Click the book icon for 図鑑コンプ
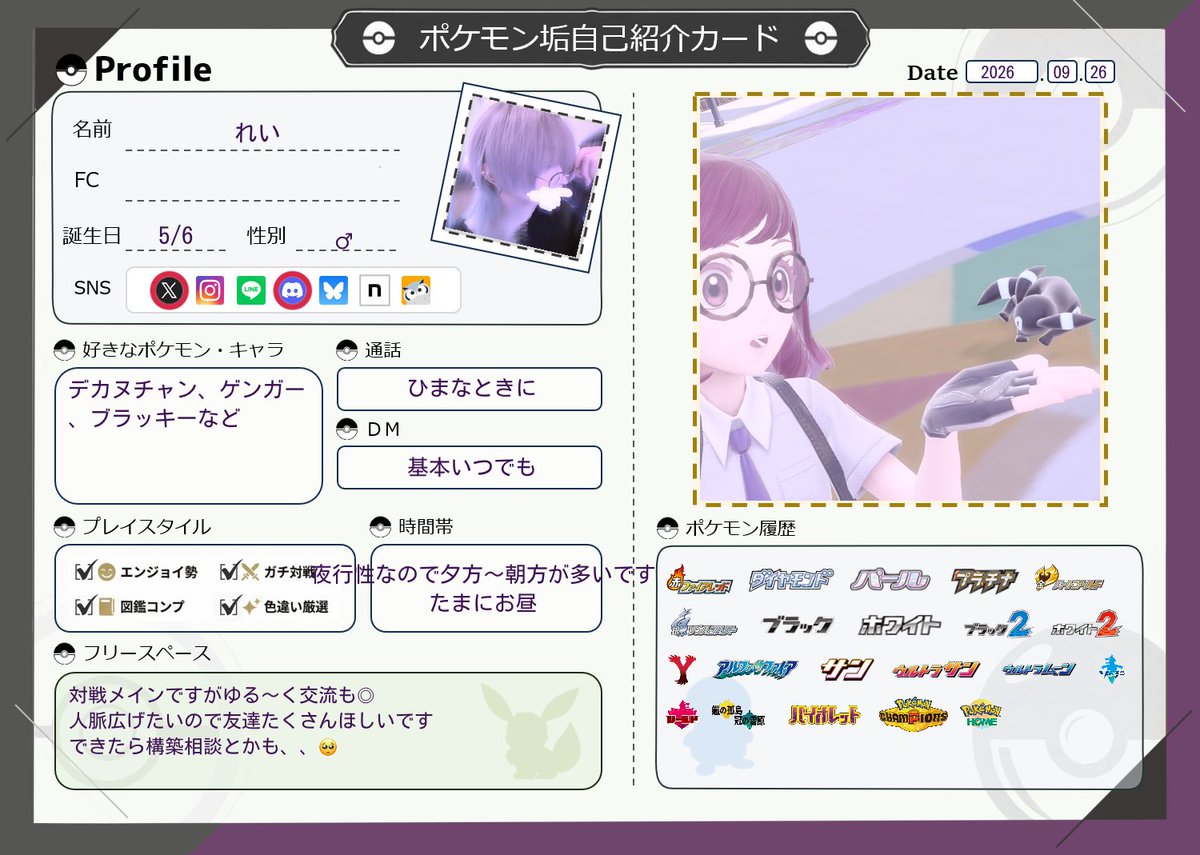Screen dimensions: 1200x855 tap(107, 606)
